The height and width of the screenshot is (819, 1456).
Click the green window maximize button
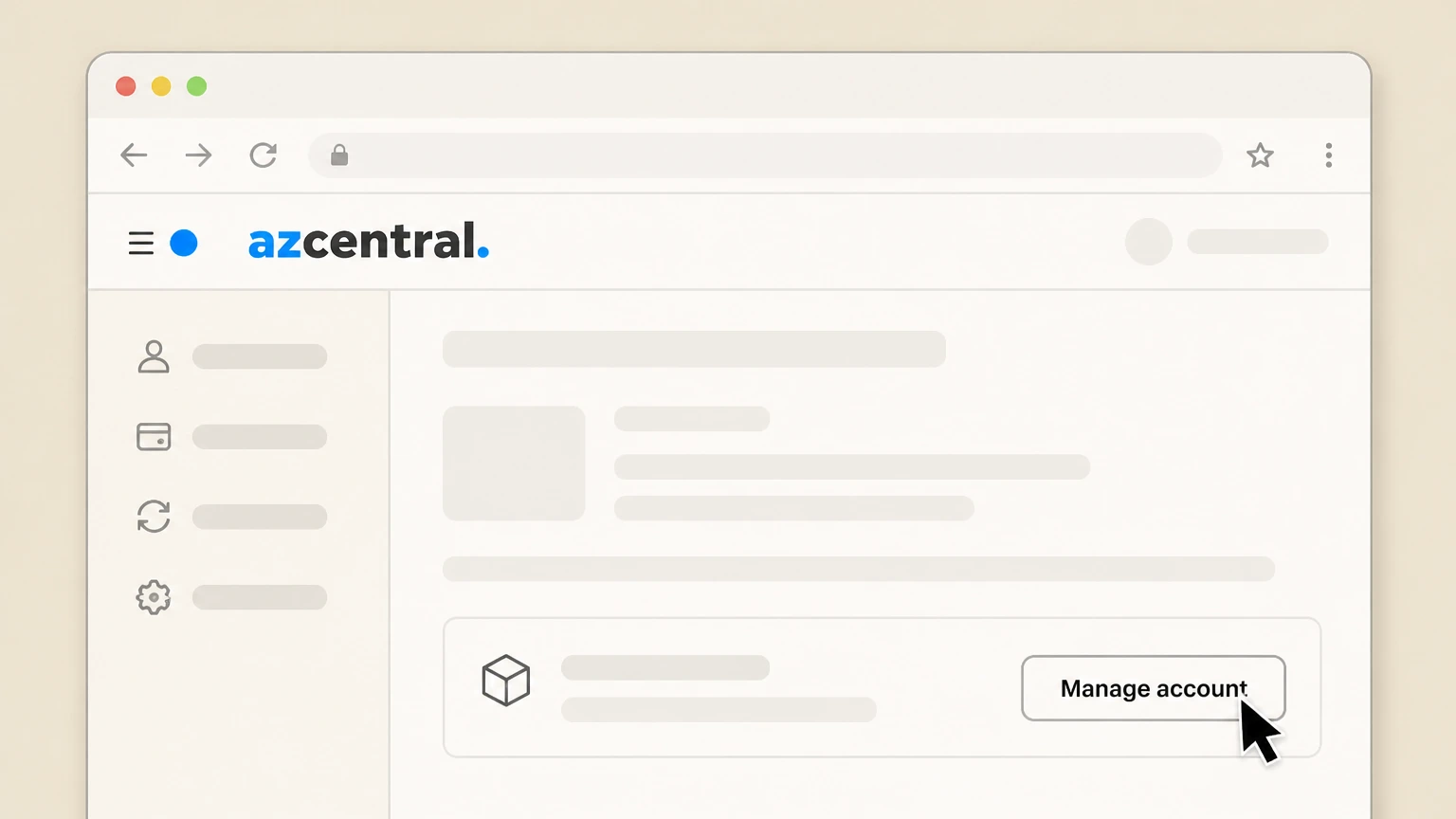pyautogui.click(x=196, y=86)
